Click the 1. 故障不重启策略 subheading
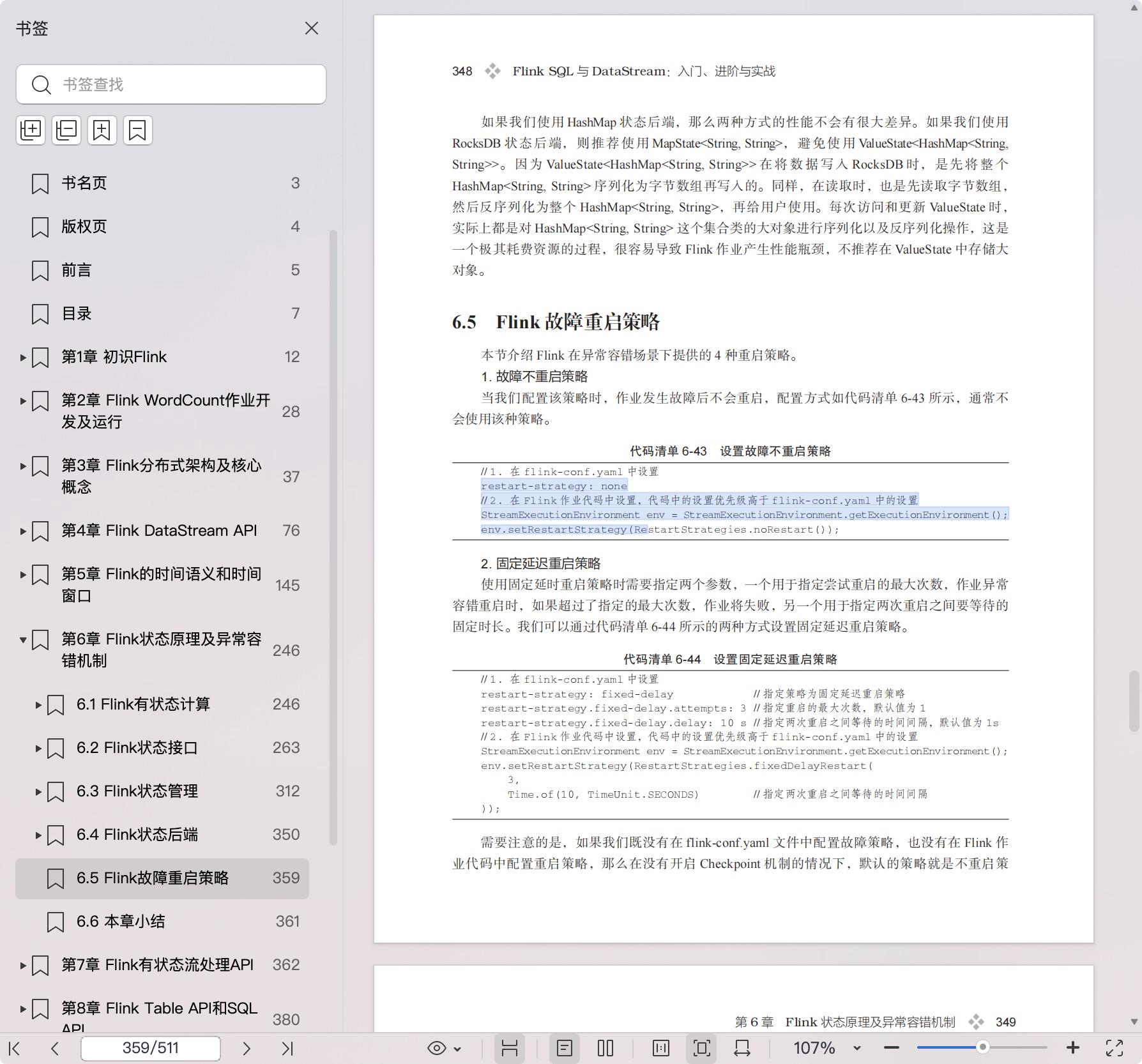This screenshot has width=1142, height=1064. (x=534, y=376)
